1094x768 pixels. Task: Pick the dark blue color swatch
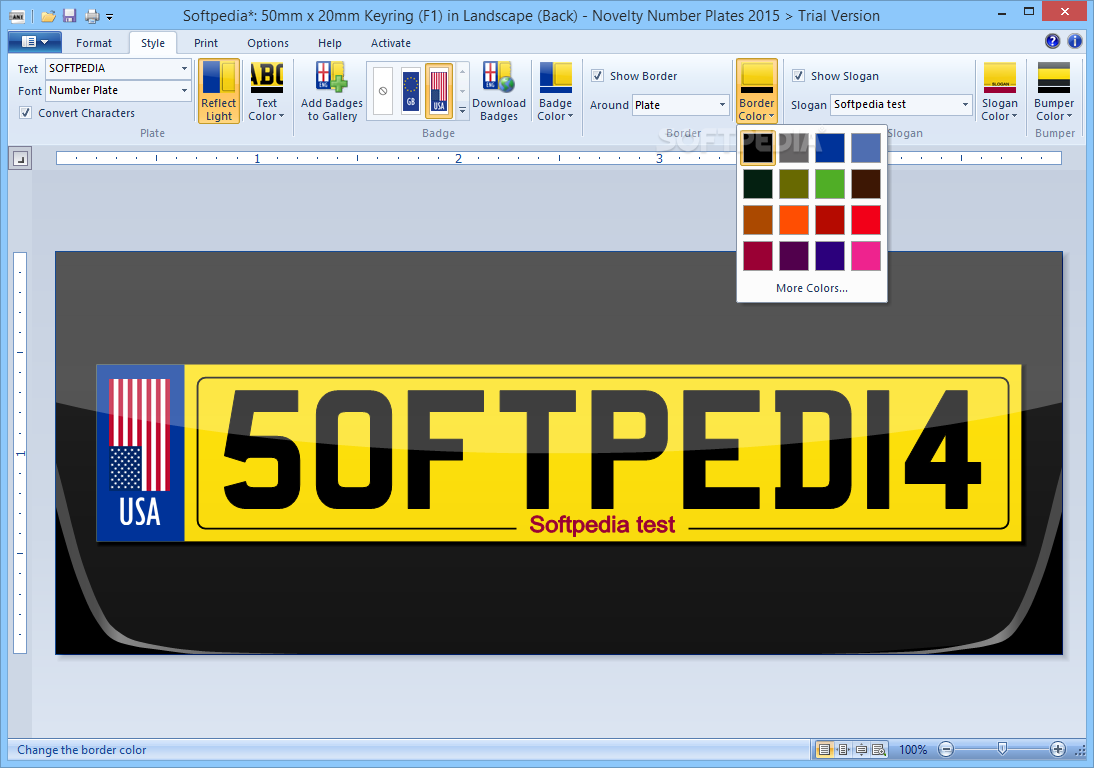tap(830, 148)
